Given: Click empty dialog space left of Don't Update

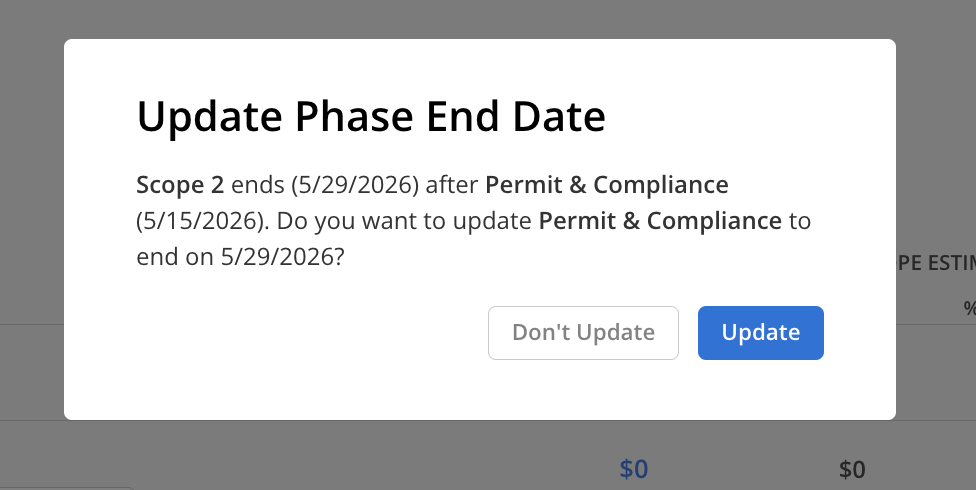Looking at the screenshot, I should (x=300, y=332).
